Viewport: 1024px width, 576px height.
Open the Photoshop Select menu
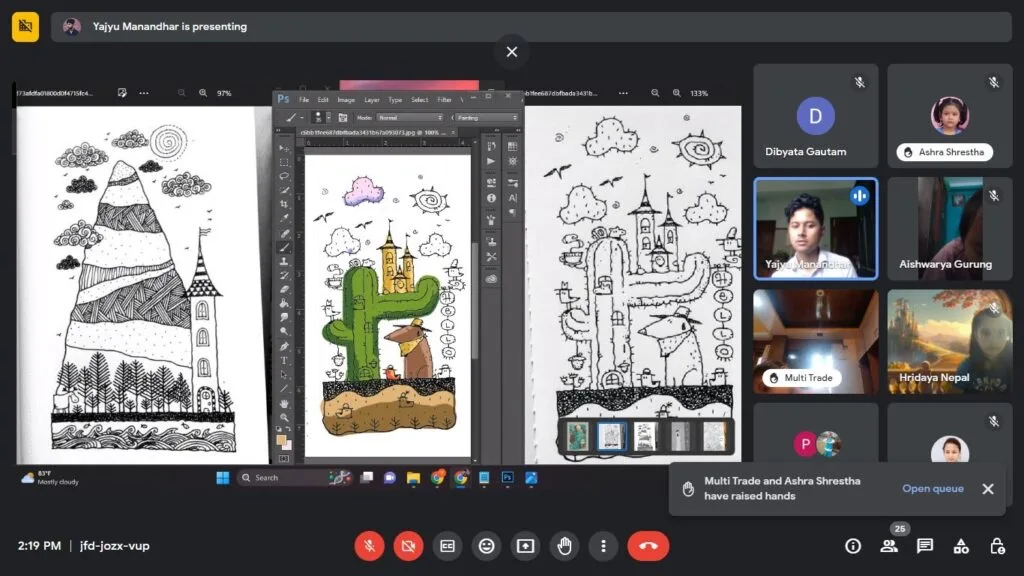point(419,100)
